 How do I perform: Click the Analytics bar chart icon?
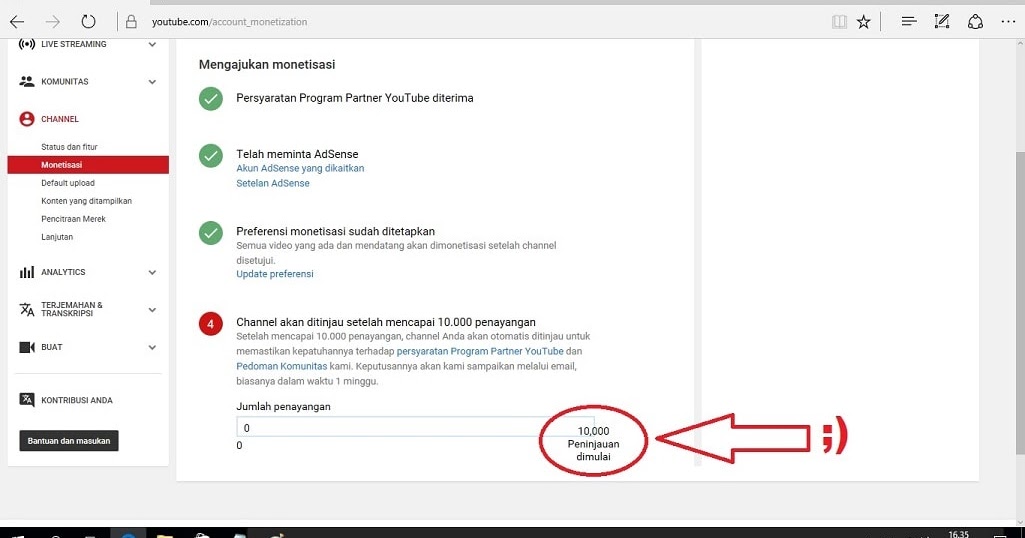[x=27, y=272]
